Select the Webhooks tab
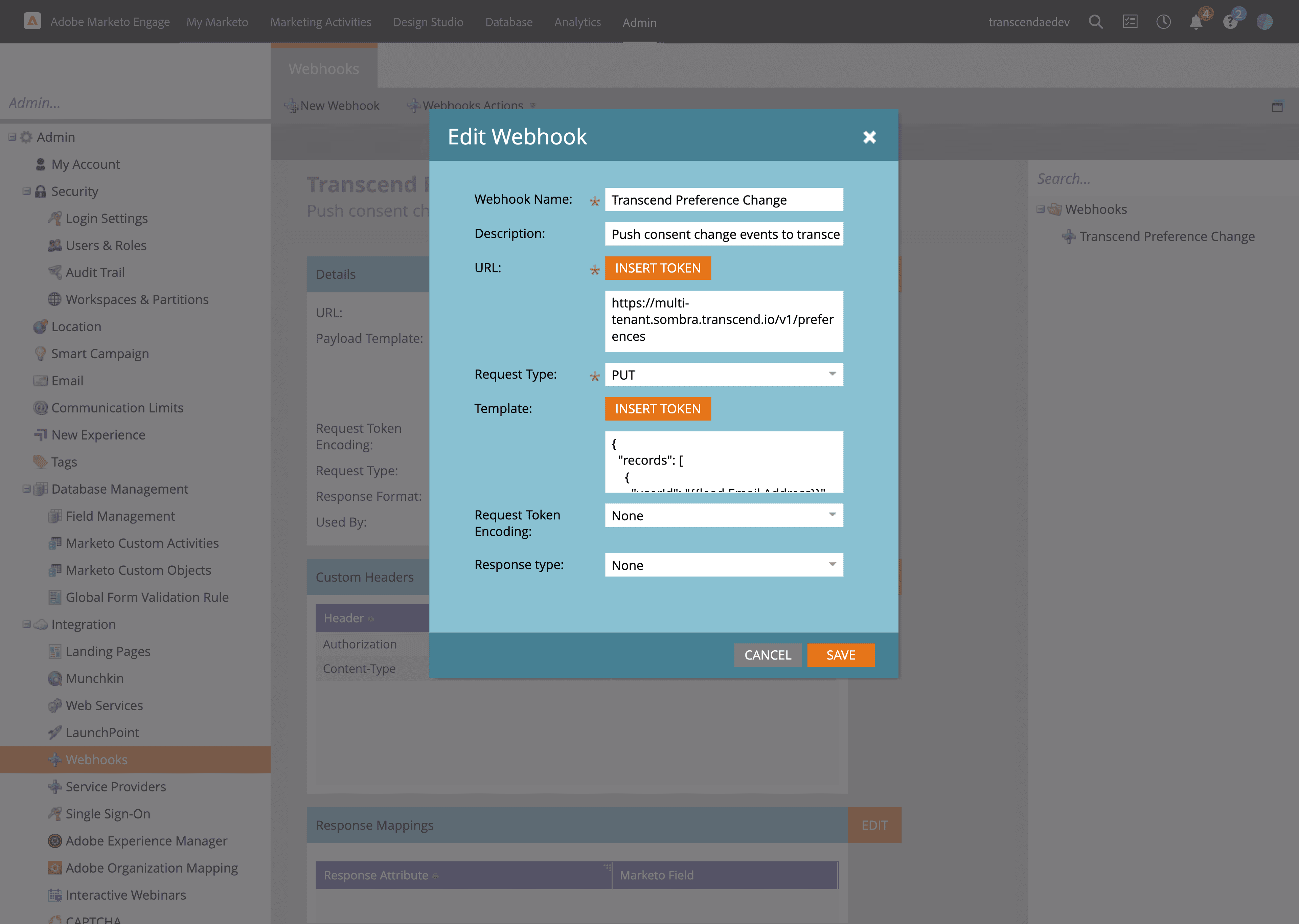 (x=323, y=68)
